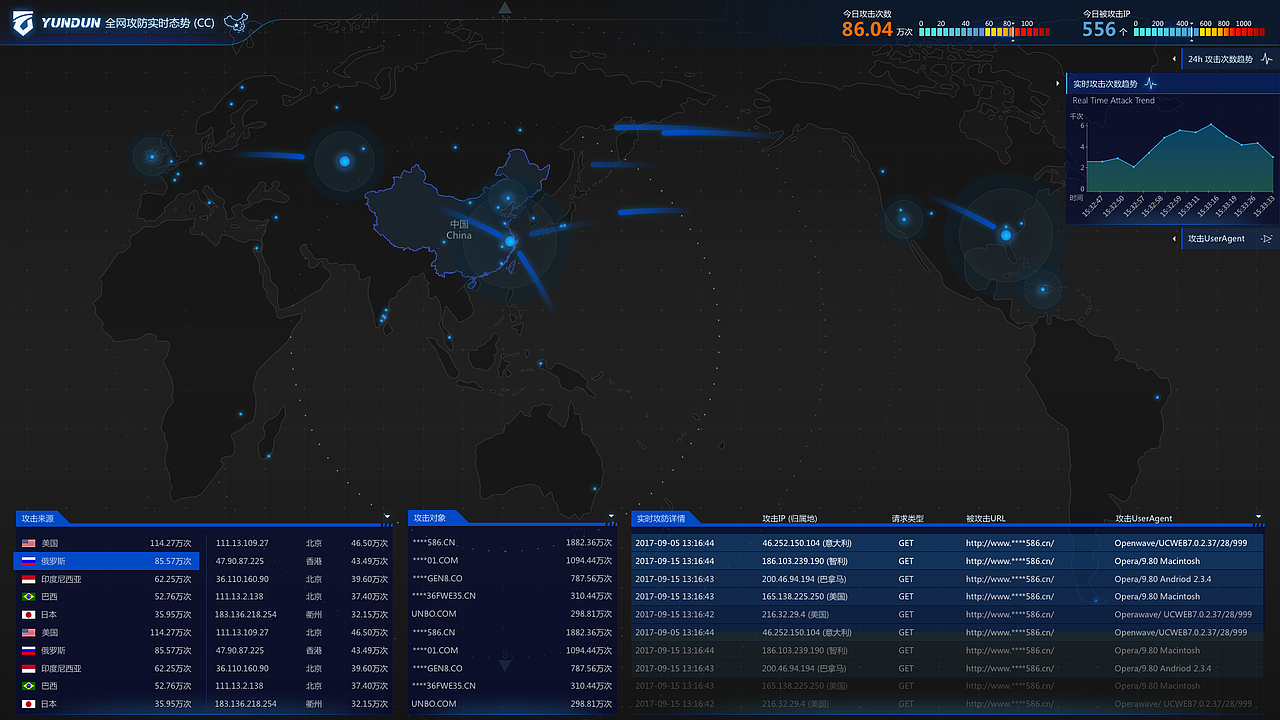Click the 攻击UserAgent column header in details table
This screenshot has width=1280, height=720.
pos(1144,518)
